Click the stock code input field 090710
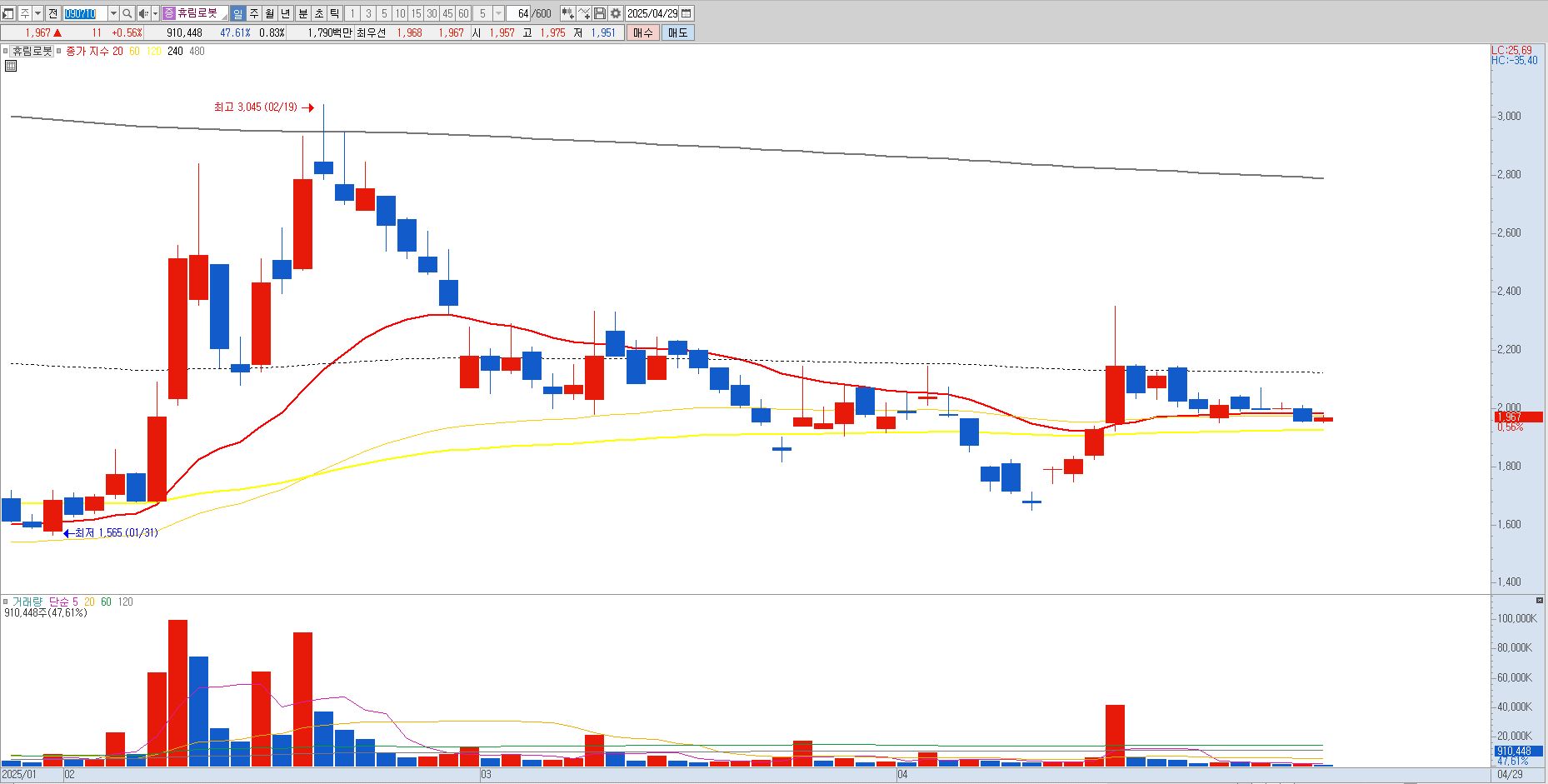This screenshot has width=1548, height=784. tap(85, 13)
